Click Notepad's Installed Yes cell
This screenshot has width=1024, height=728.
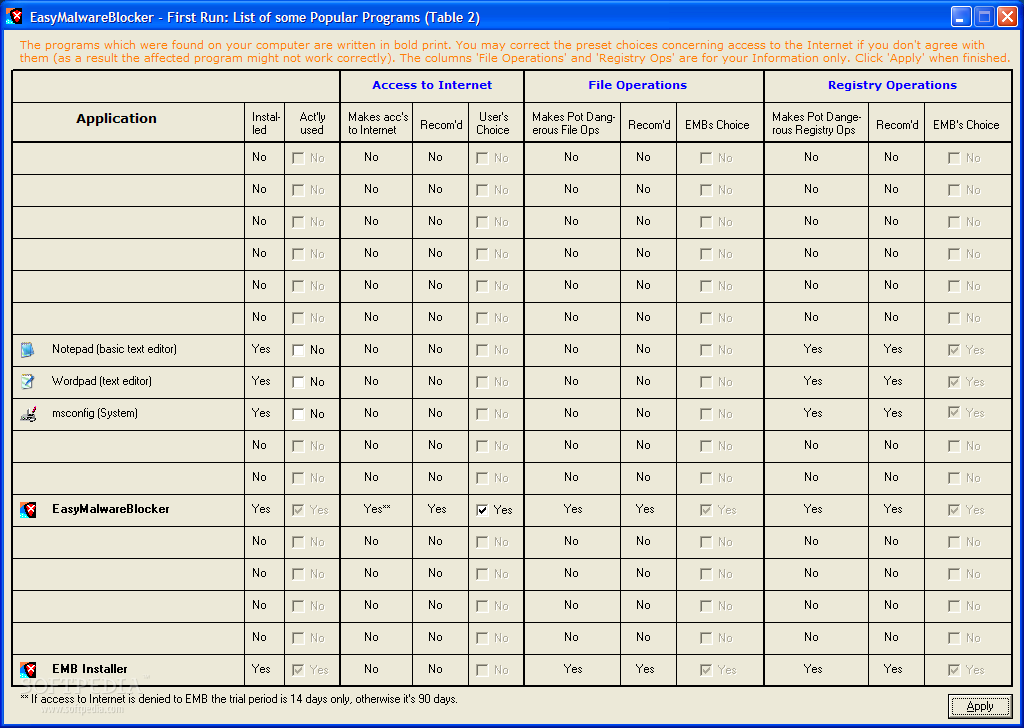pos(261,349)
